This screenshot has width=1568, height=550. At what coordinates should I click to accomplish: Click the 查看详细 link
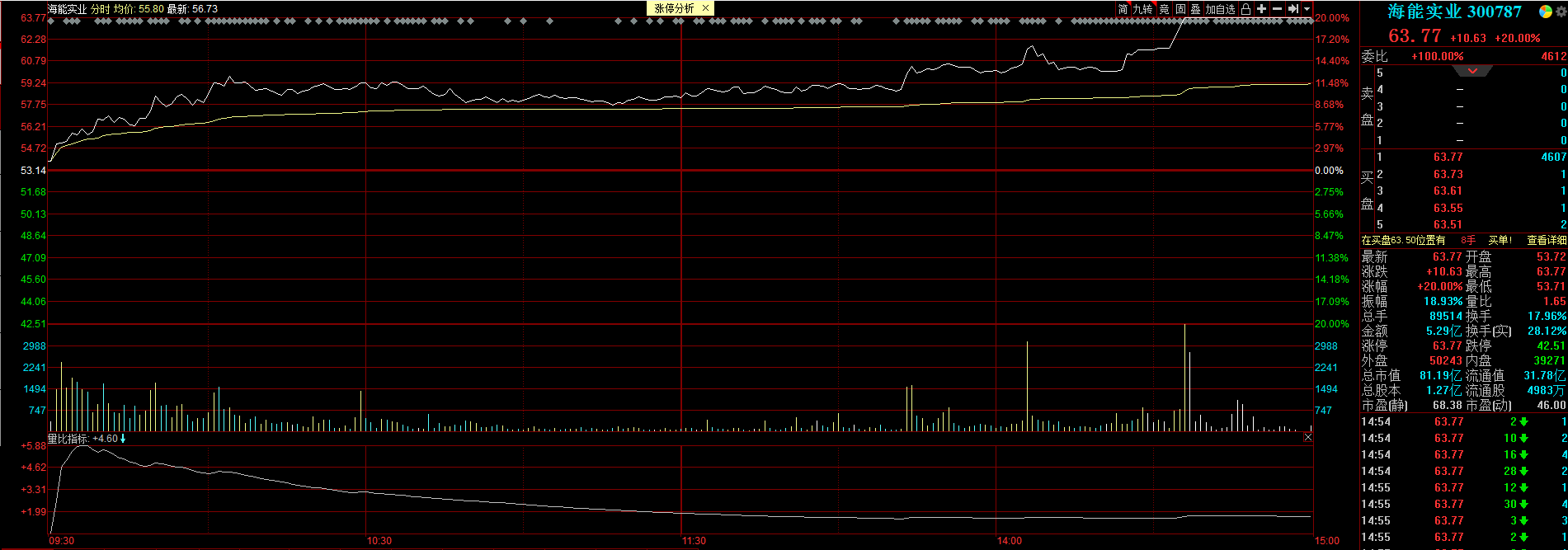click(x=1547, y=240)
